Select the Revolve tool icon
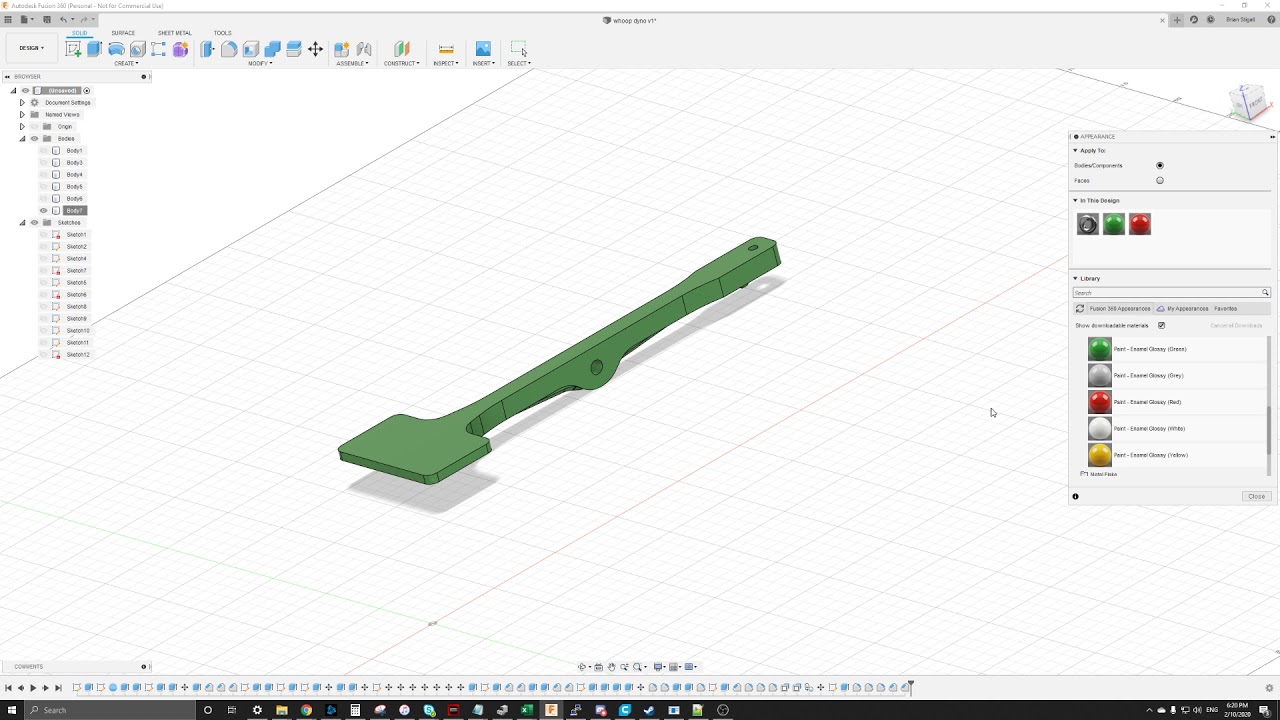Image resolution: width=1280 pixels, height=720 pixels. click(x=116, y=49)
